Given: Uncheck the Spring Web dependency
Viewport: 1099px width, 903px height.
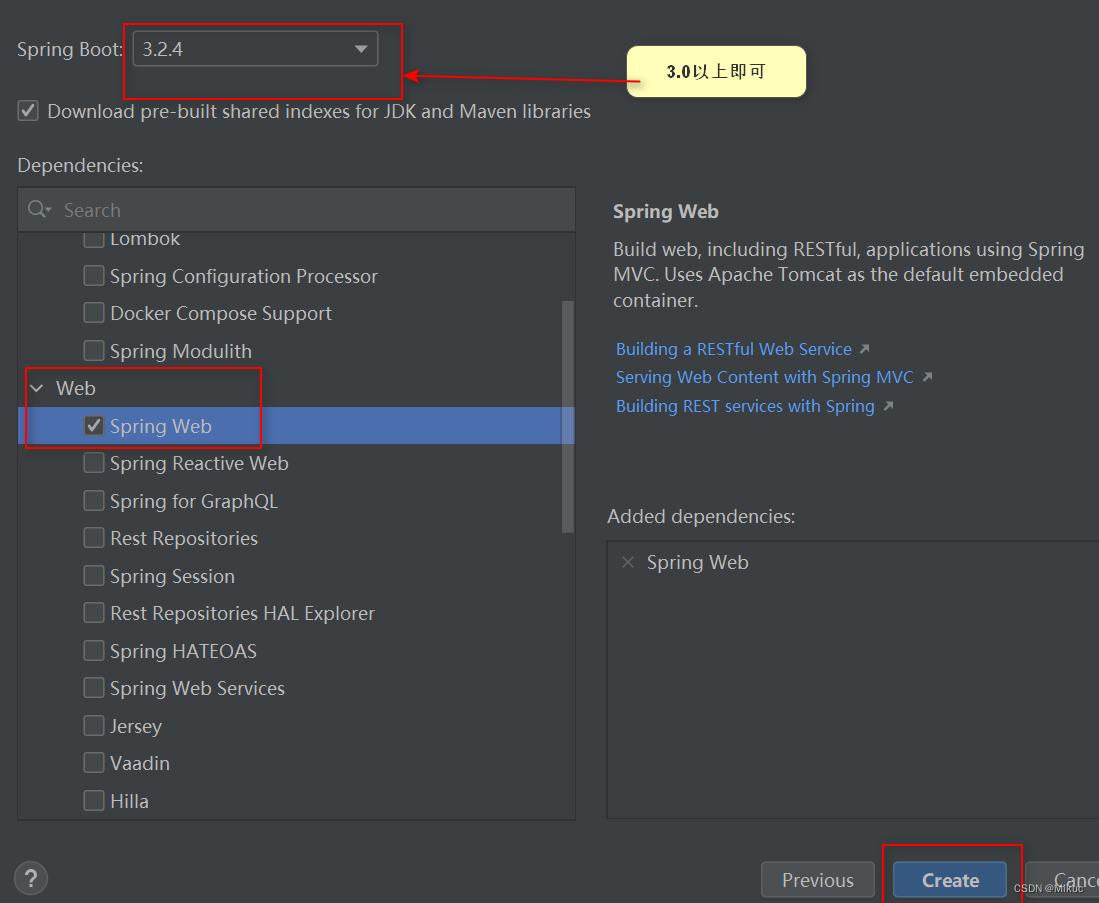Looking at the screenshot, I should tap(94, 425).
